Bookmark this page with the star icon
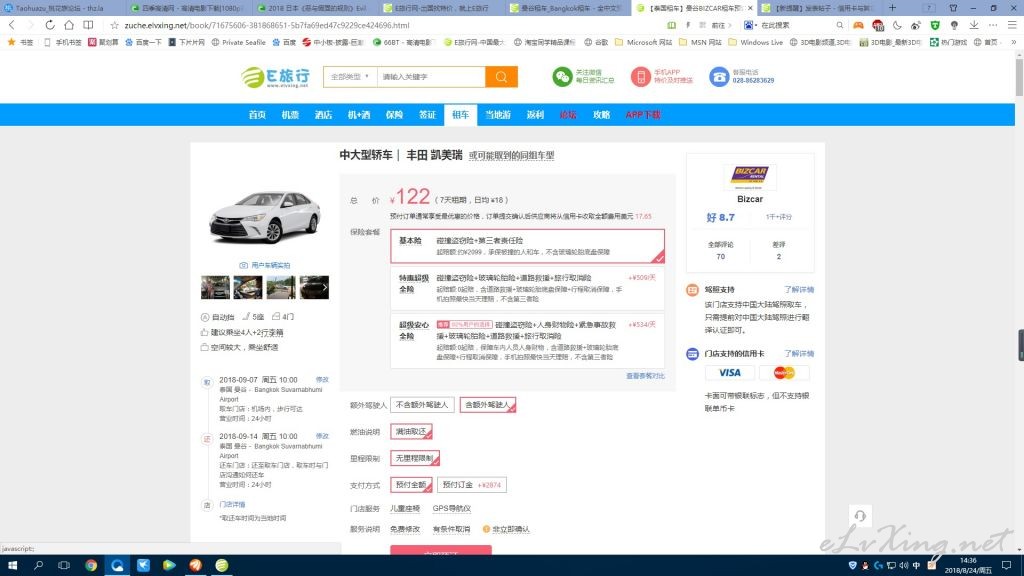The image size is (1024, 576). point(114,25)
